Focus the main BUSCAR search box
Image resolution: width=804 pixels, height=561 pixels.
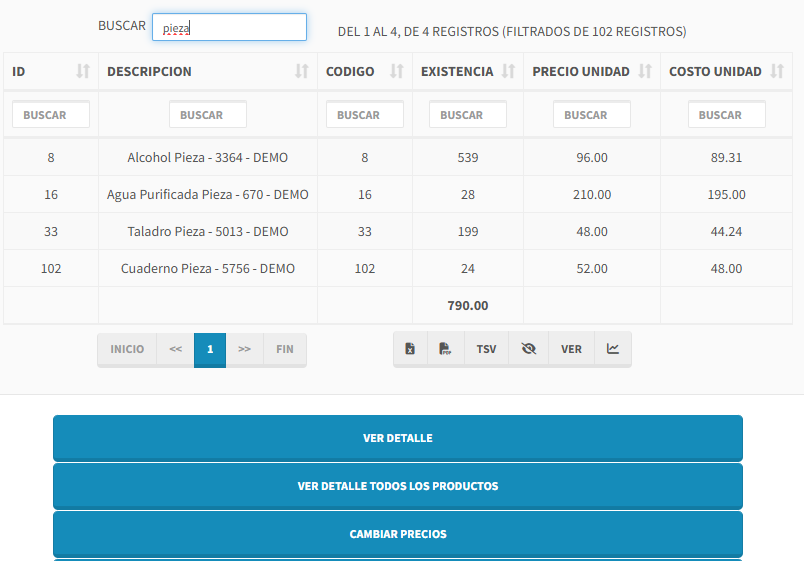click(229, 27)
